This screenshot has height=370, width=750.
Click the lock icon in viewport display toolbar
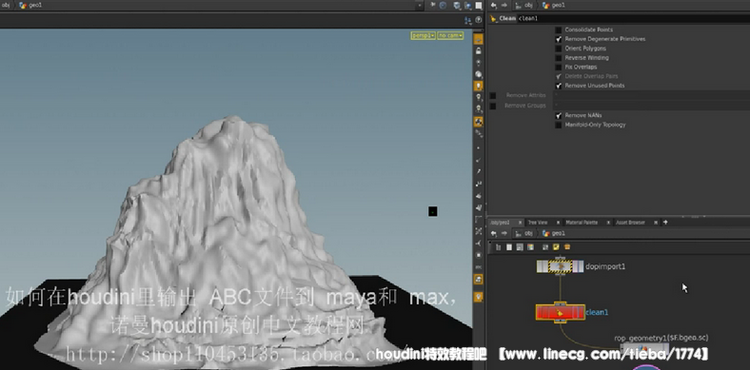point(478,51)
